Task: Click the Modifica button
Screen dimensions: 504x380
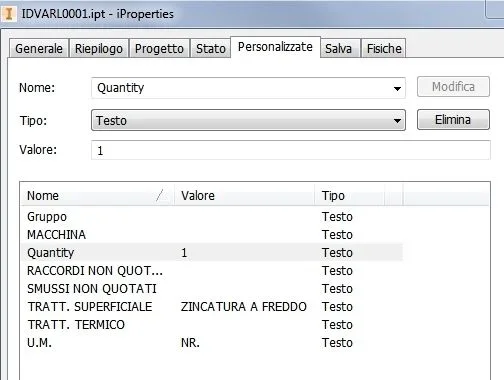Action: [453, 87]
